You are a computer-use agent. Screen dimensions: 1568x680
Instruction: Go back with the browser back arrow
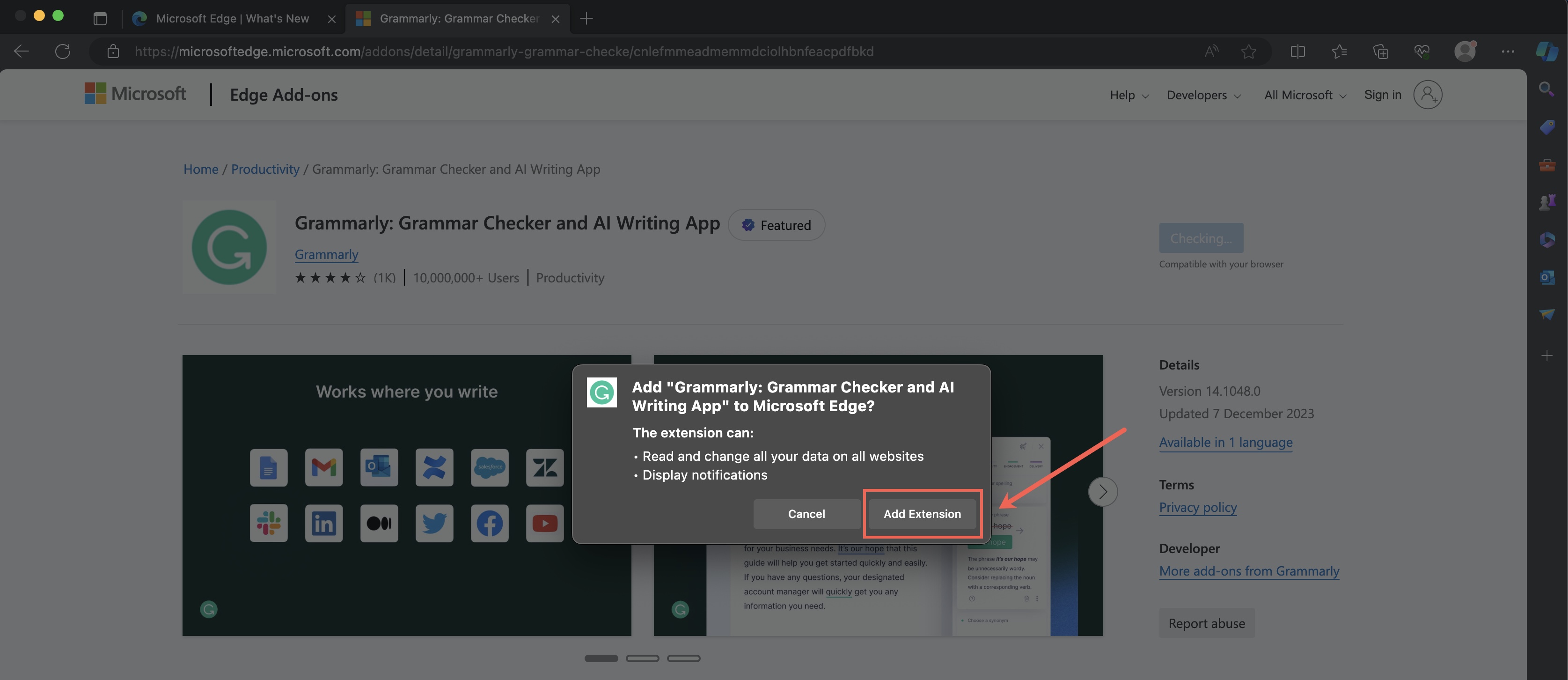22,51
